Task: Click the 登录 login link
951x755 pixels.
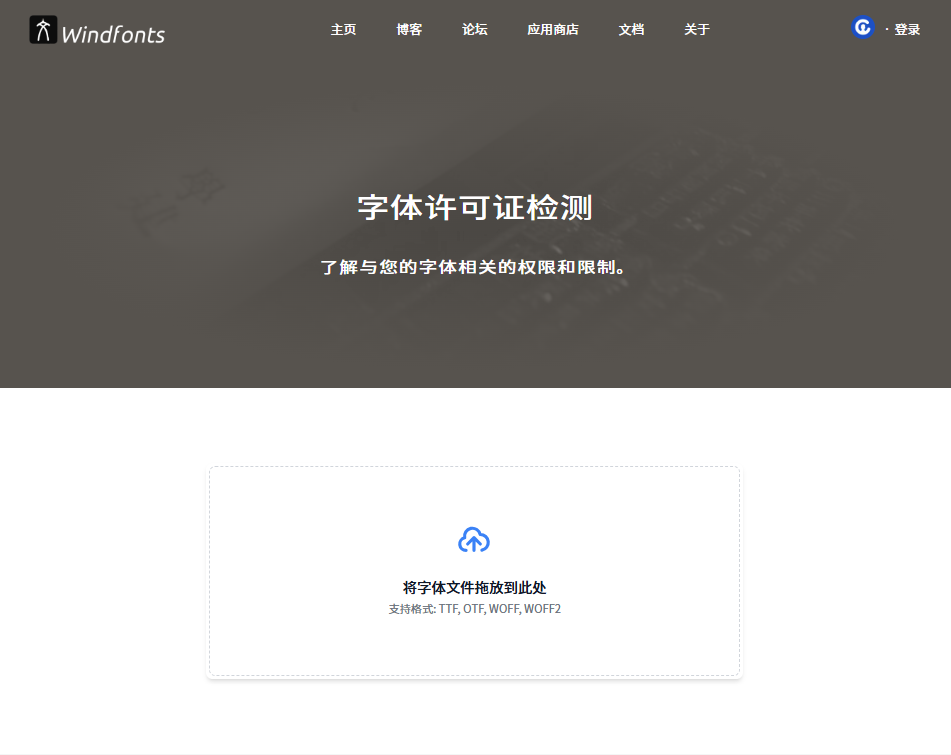Action: [x=907, y=30]
